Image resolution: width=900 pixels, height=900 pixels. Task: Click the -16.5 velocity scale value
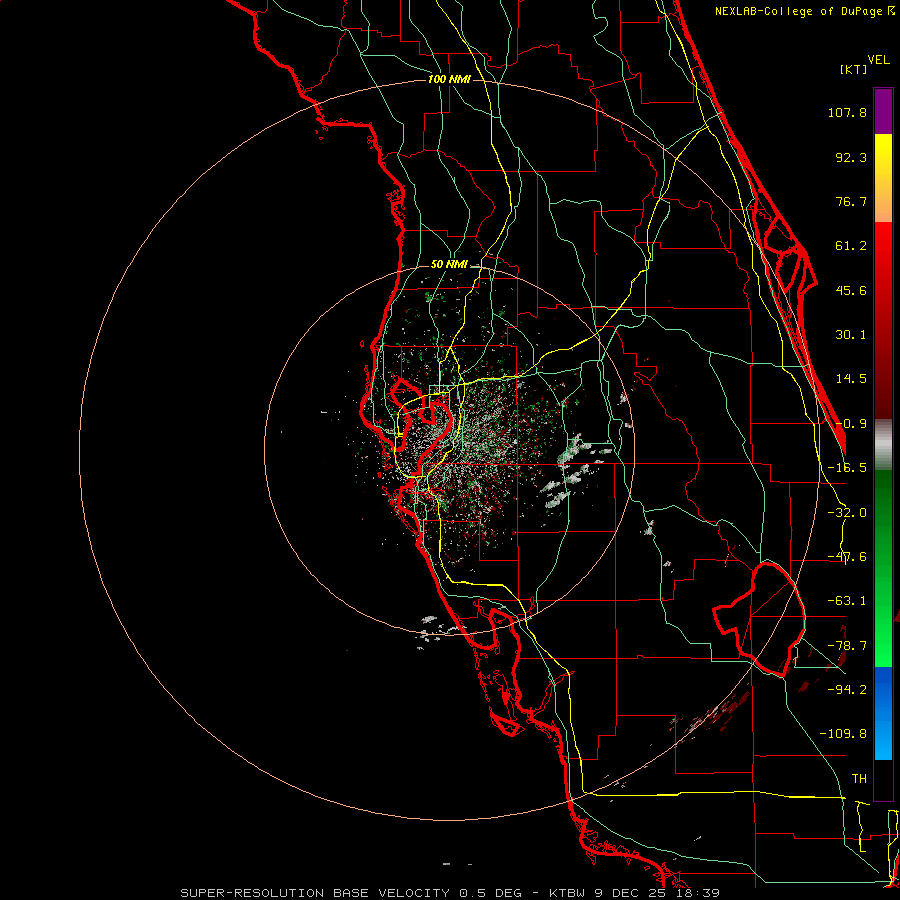tap(847, 468)
